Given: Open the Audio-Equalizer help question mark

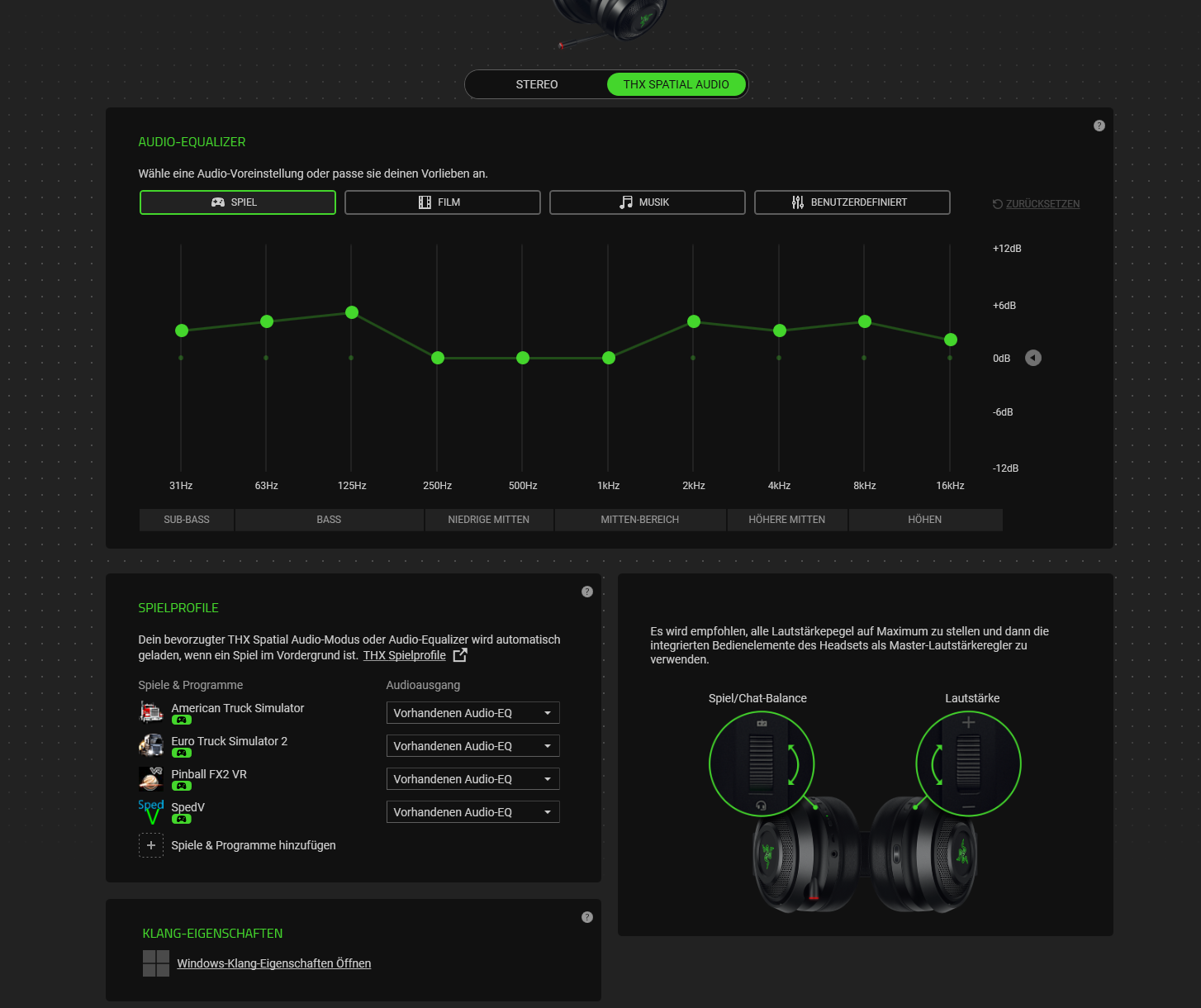Looking at the screenshot, I should [x=1099, y=126].
